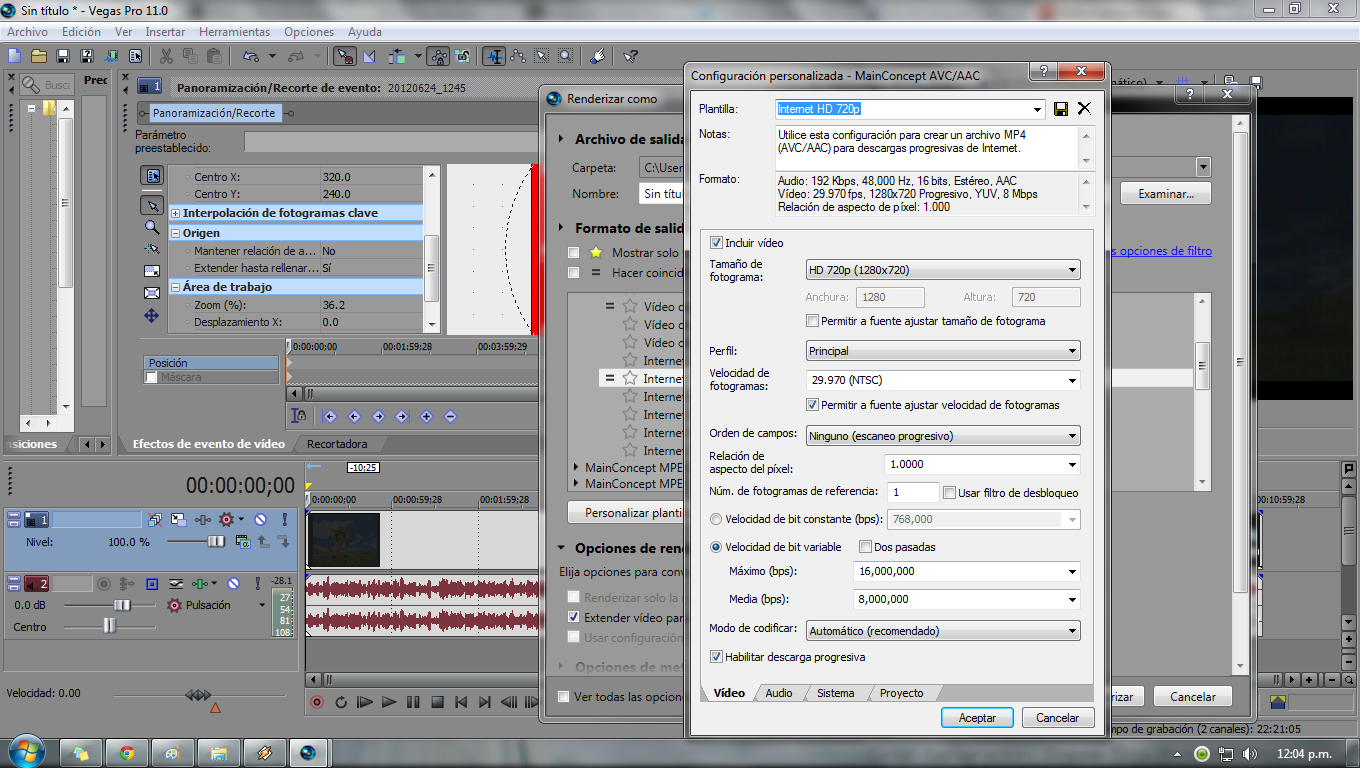Check Ver todas las opciones in render dialog
1360x768 pixels.
point(564,697)
